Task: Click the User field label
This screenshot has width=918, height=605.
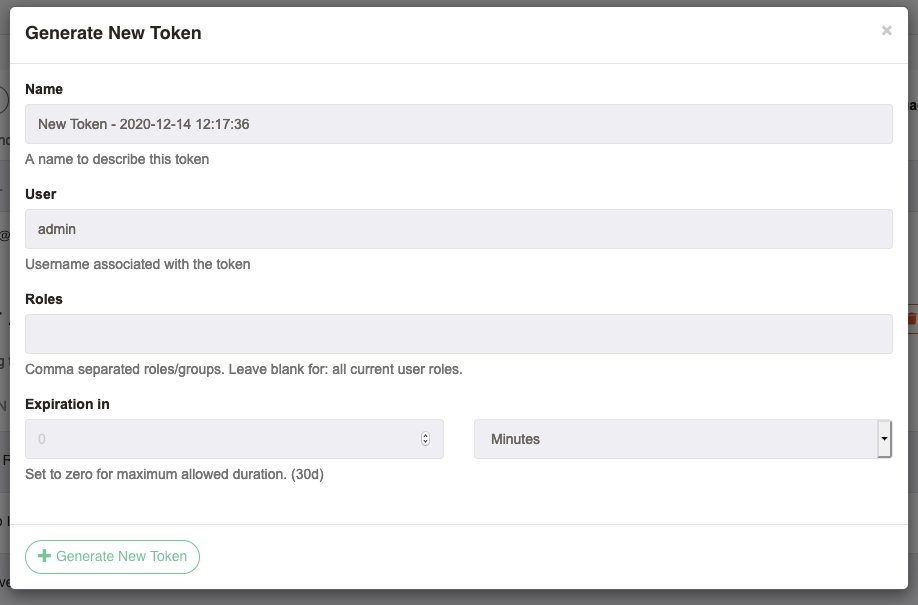Action: point(40,194)
